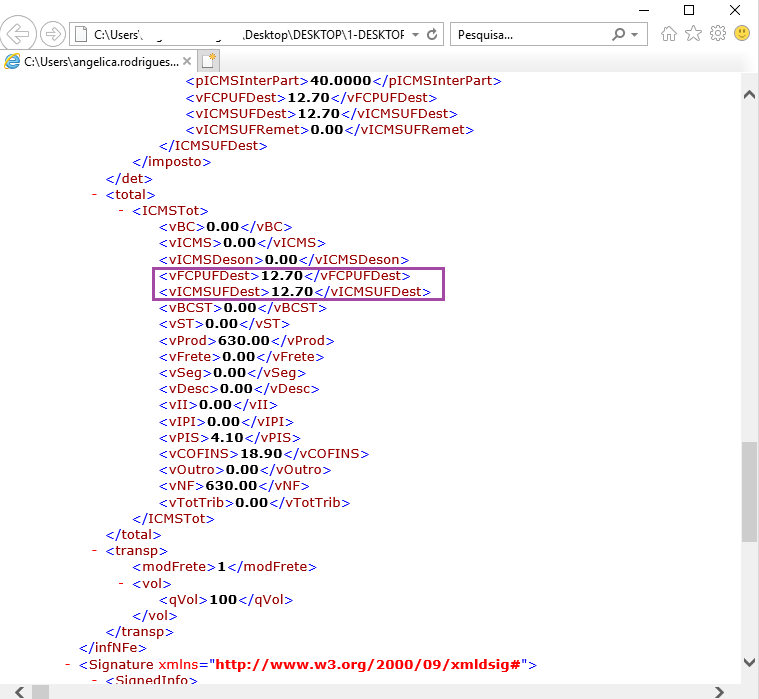Close the angelica.rodrigues tab
Screen dimensions: 759x699
187,61
